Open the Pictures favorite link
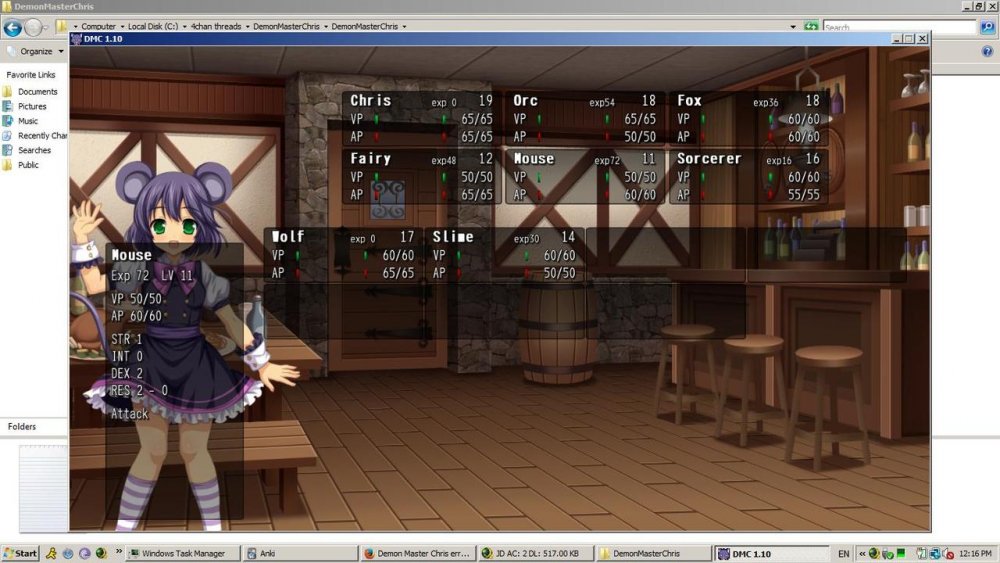Image resolution: width=1000 pixels, height=563 pixels. (32, 106)
